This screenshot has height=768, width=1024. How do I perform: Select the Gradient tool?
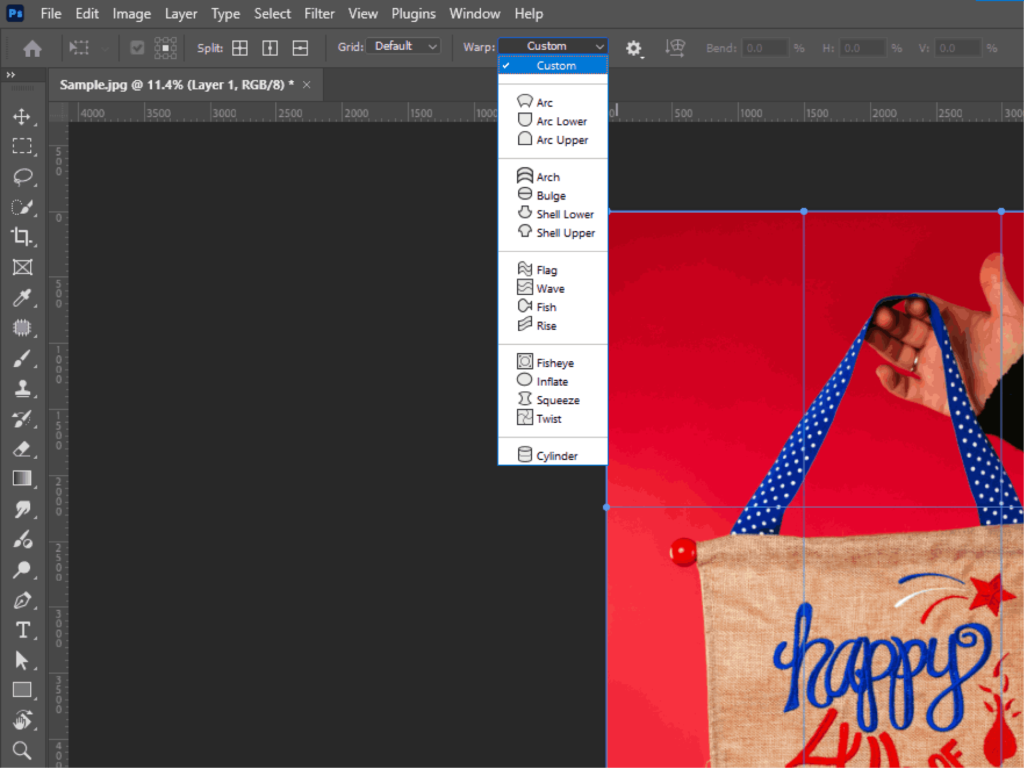coord(22,479)
